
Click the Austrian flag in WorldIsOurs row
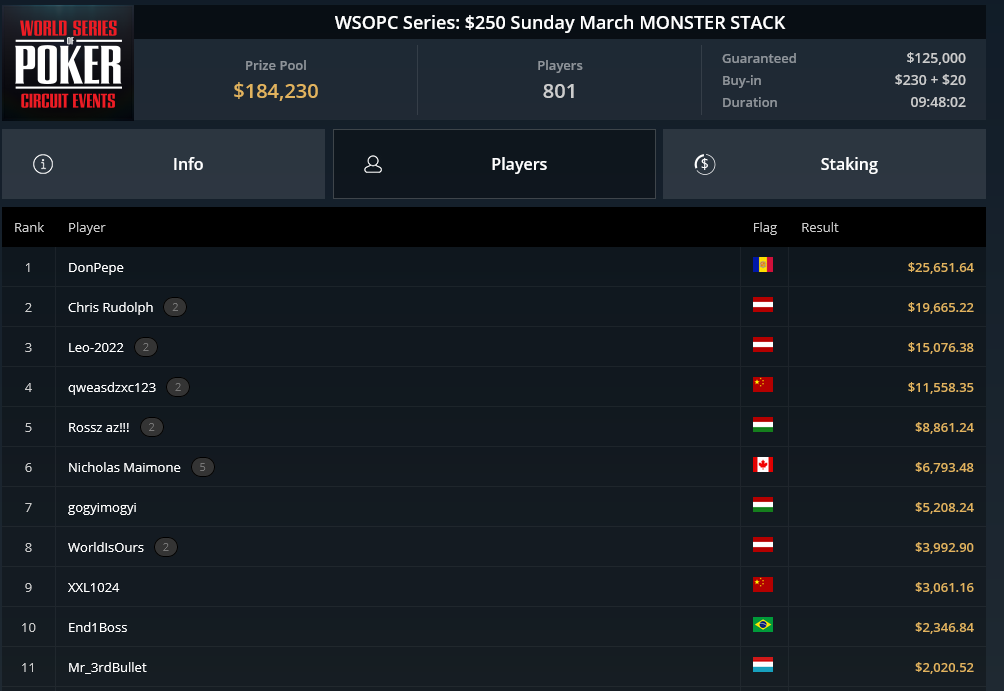point(763,544)
